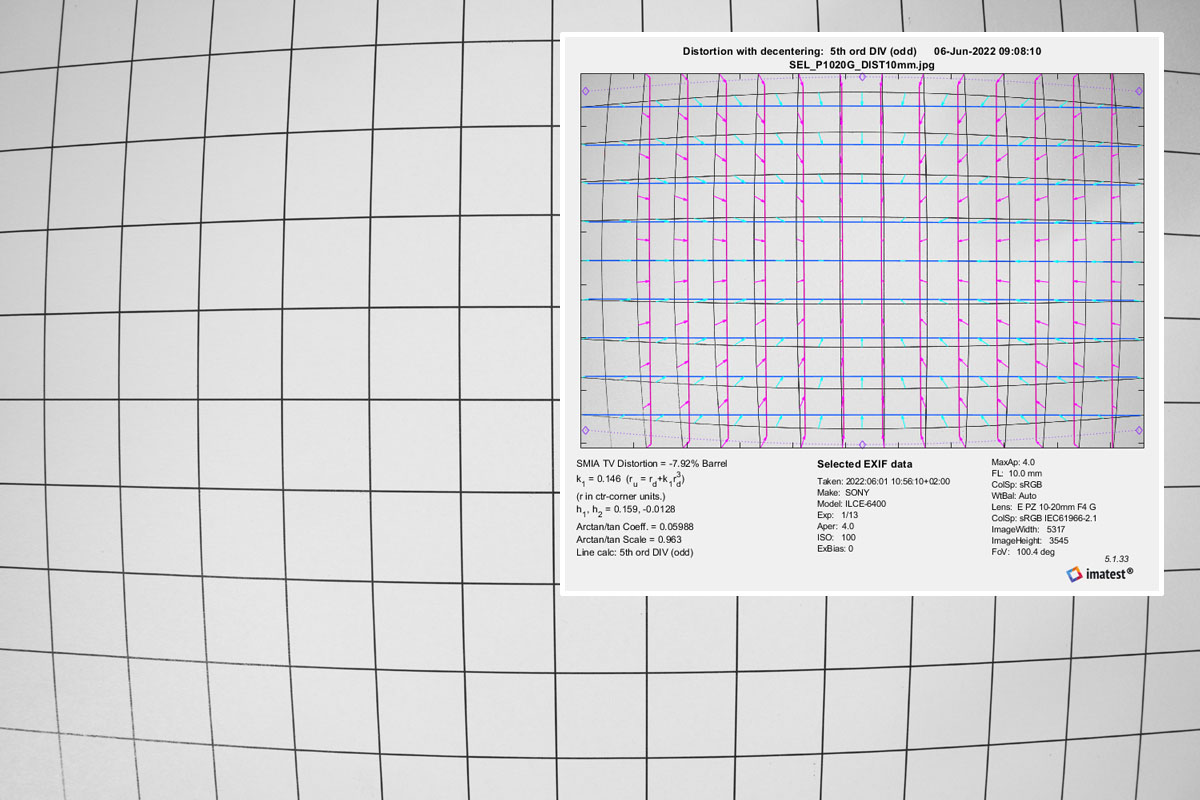This screenshot has width=1200, height=800.
Task: Click the bottom-center purple diamond marker
Action: tap(862, 442)
